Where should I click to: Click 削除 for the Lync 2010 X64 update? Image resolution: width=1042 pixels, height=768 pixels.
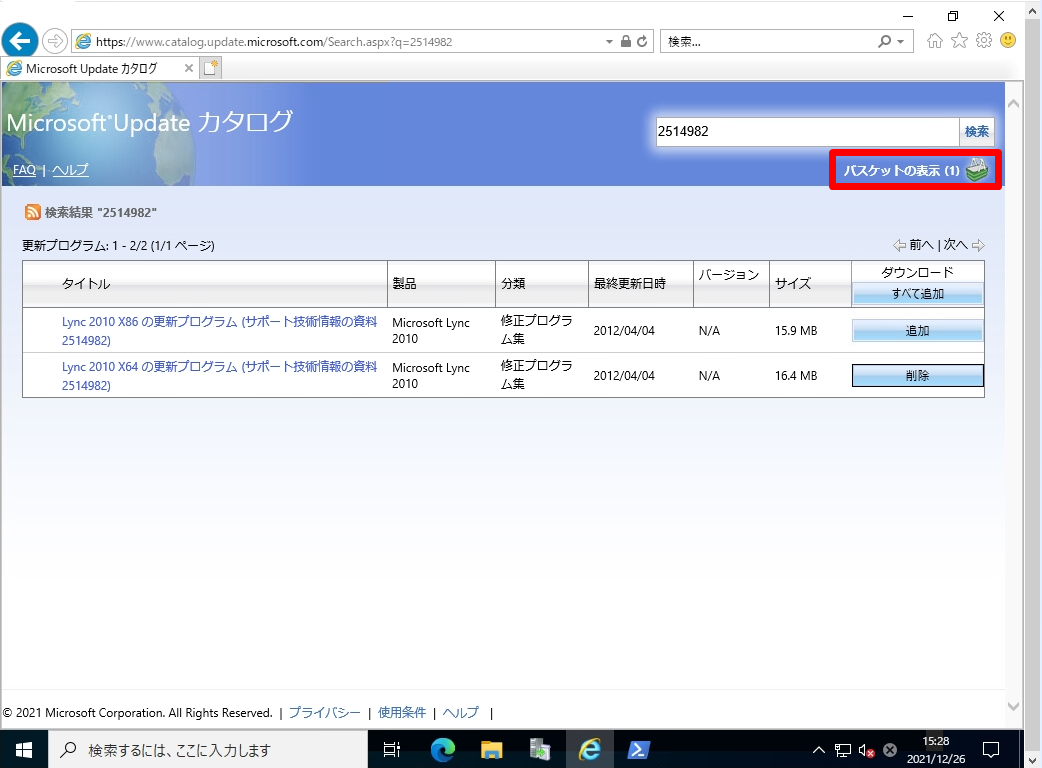(x=918, y=375)
